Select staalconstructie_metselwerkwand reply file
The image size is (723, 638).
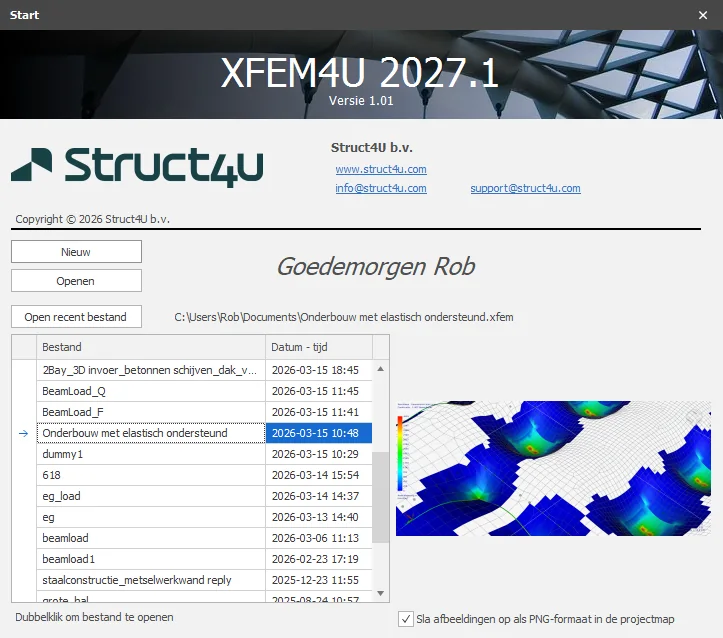(151, 580)
